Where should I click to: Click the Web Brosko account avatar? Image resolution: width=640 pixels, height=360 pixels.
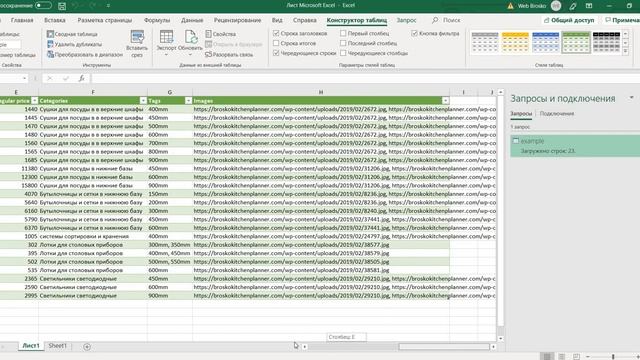(556, 6)
